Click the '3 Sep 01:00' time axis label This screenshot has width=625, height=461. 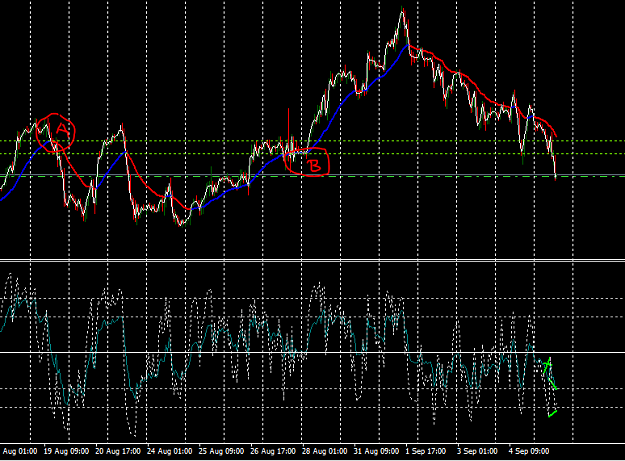click(x=477, y=451)
